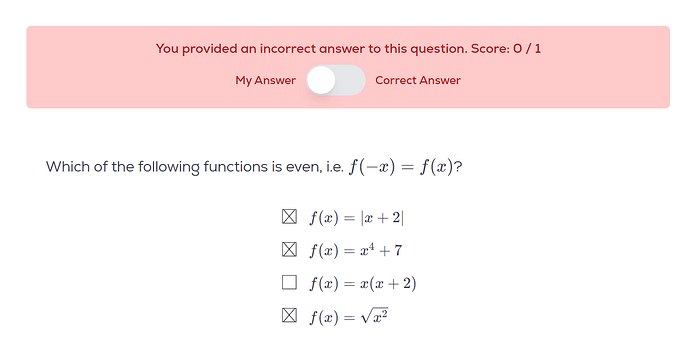Uncheck the x⁴ + 7 option checkbox
This screenshot has width=690, height=362.
pos(289,249)
